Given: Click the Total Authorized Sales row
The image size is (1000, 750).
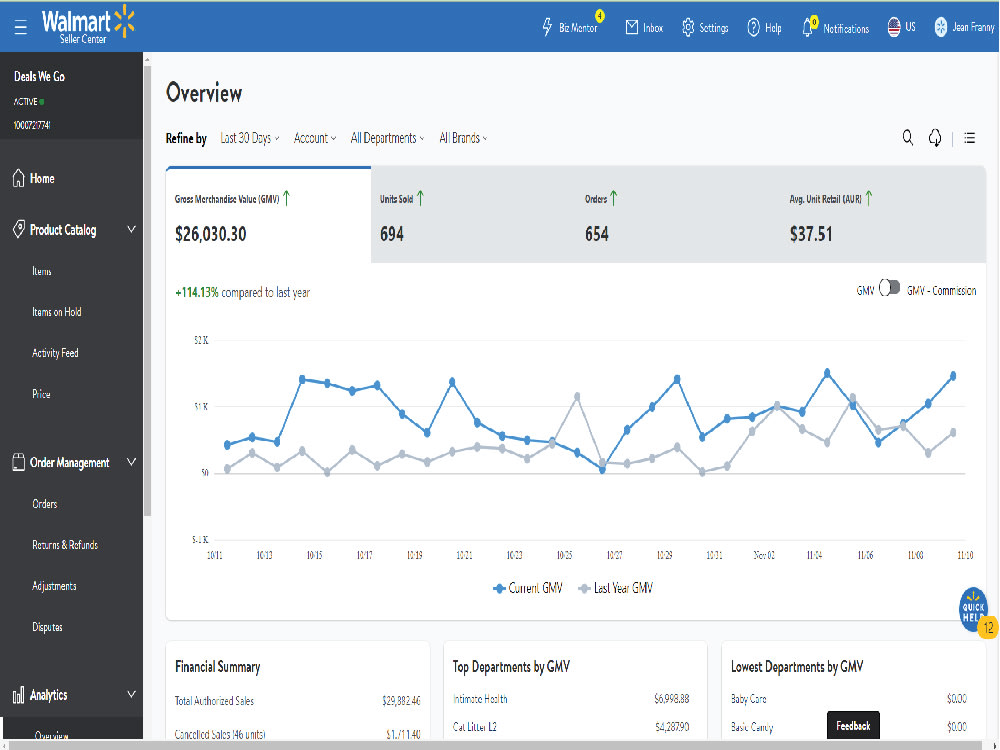Looking at the screenshot, I should click(x=298, y=701).
